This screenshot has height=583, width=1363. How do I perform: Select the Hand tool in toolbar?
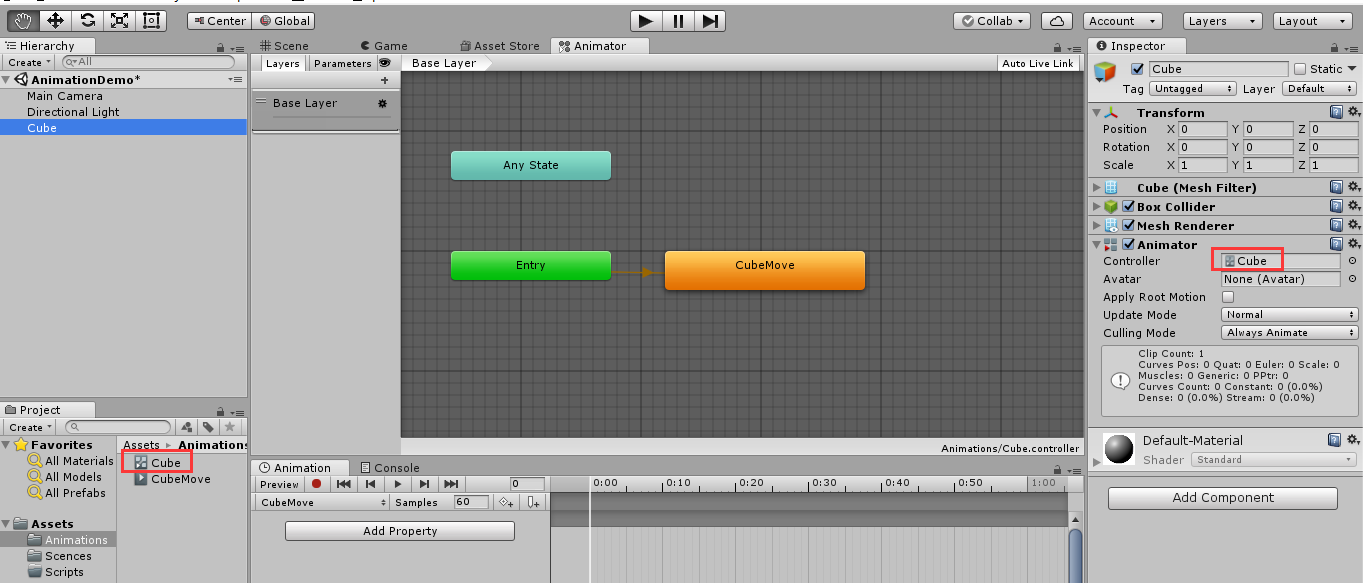point(24,20)
